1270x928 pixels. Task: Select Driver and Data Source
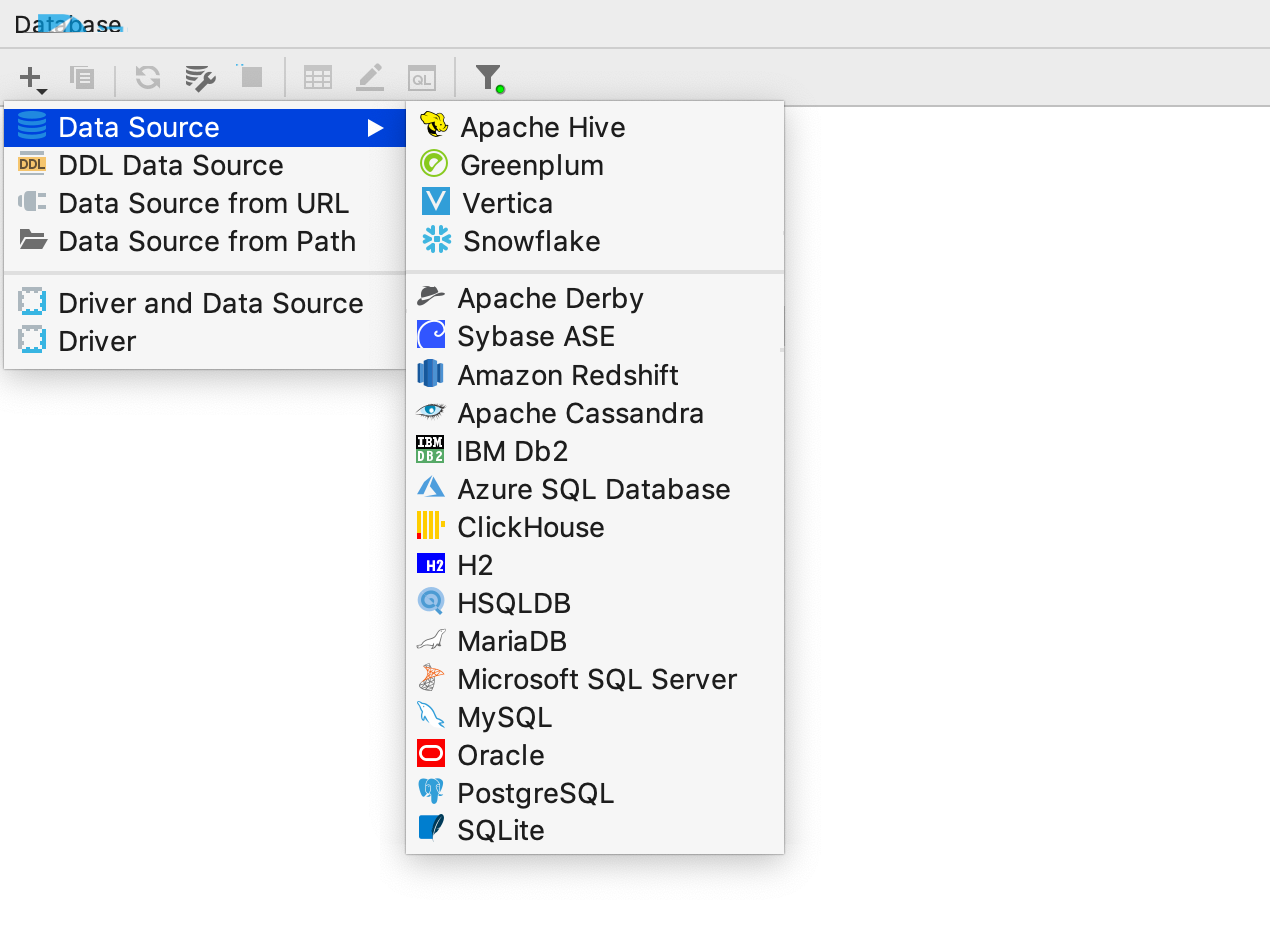205,303
